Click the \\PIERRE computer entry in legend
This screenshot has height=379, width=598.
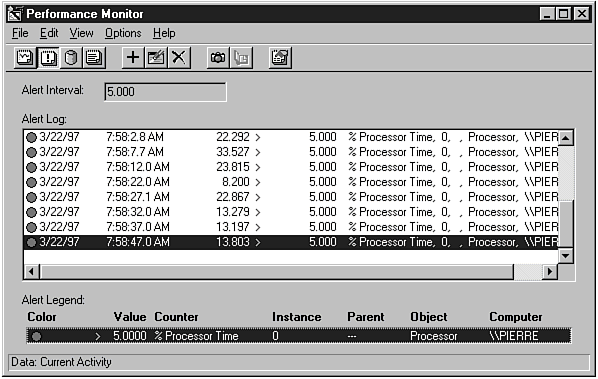514,336
